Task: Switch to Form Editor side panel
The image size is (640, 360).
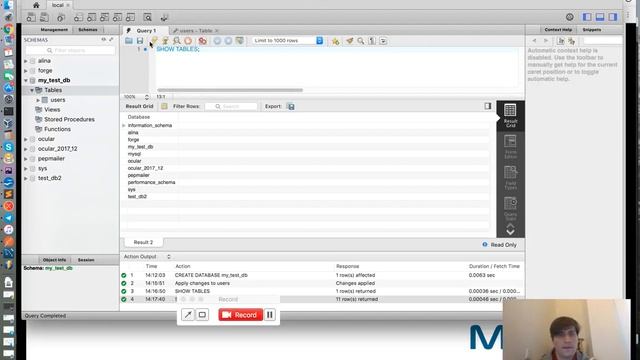Action: pyautogui.click(x=510, y=147)
